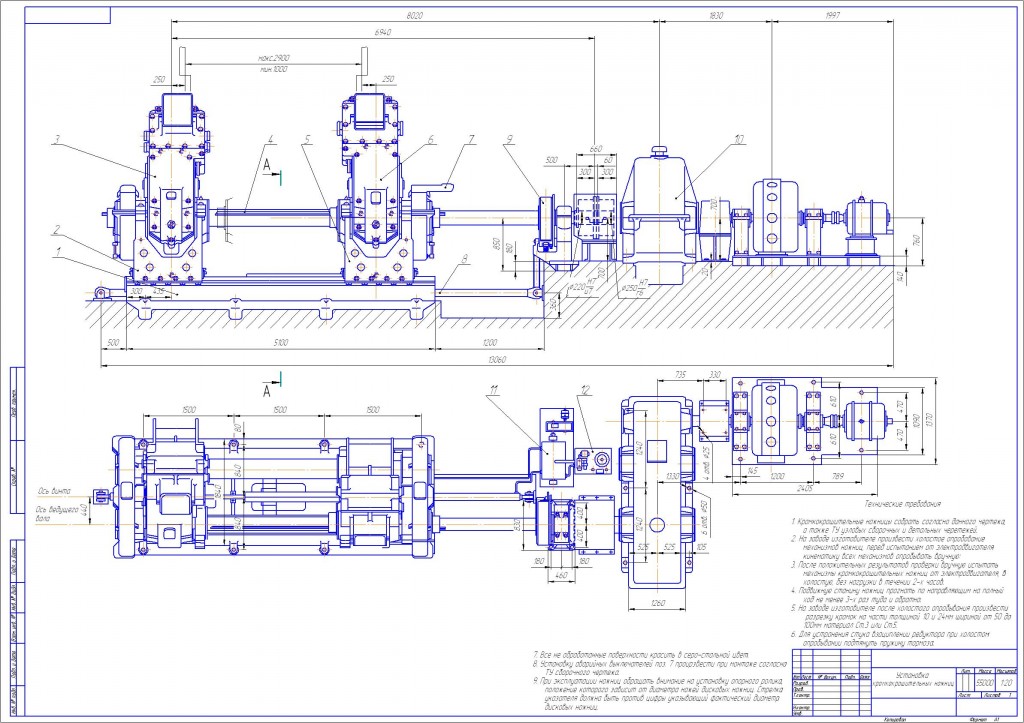Screen dimensions: 1024x723
Task: Pick the 735 dimension above the gearbox plan
Action: click(680, 374)
